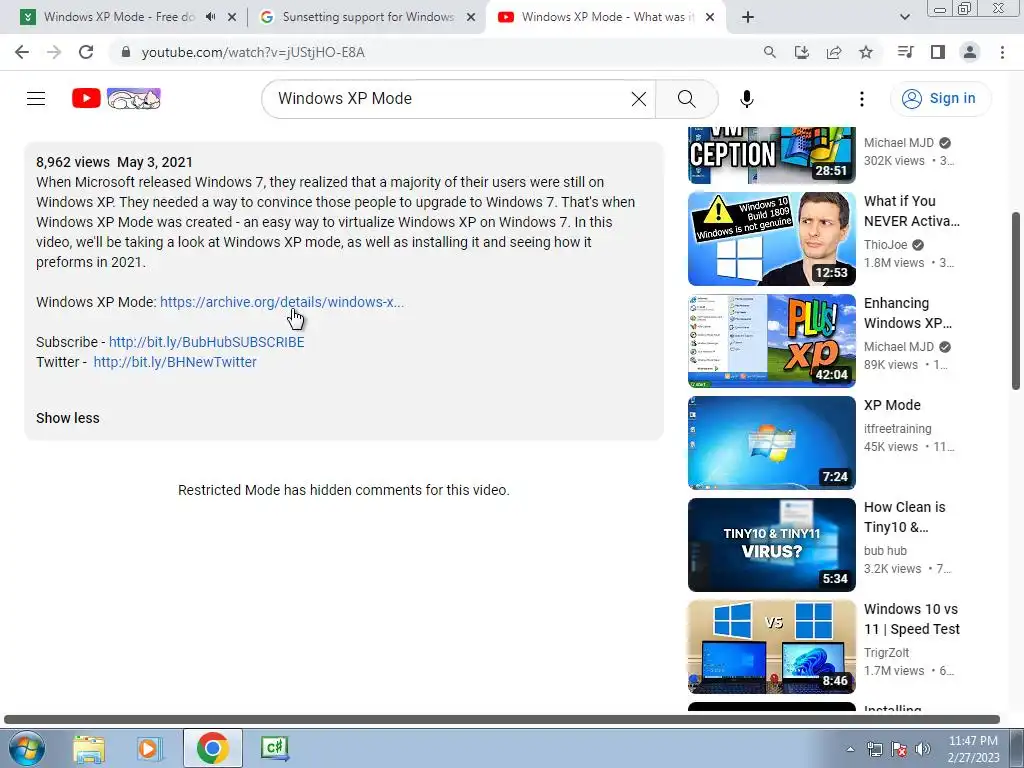1024x768 pixels.
Task: Open video title Enhancing Windows XP
Action: point(908,313)
